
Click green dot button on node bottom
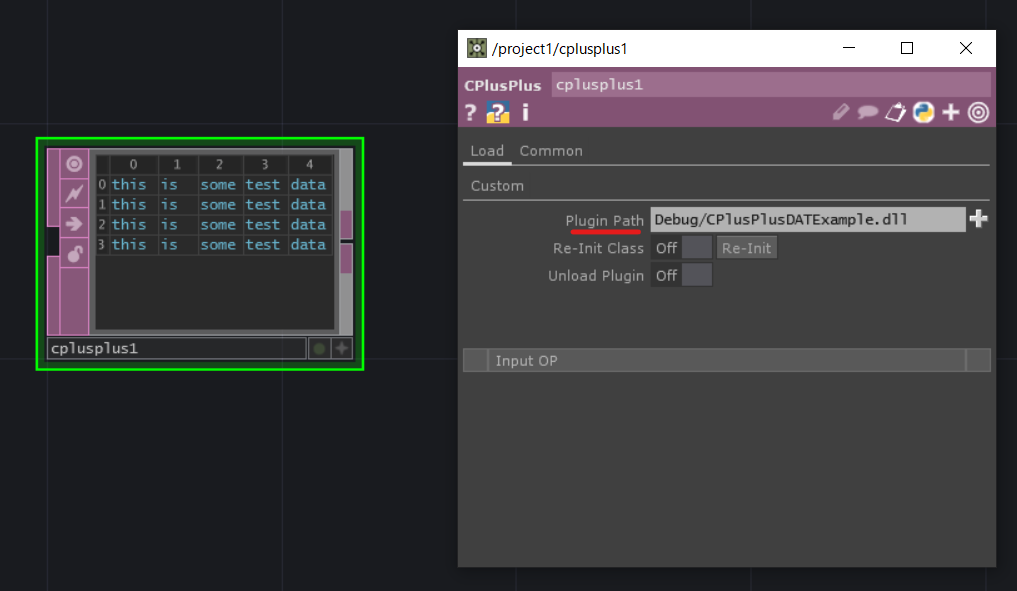pyautogui.click(x=319, y=348)
